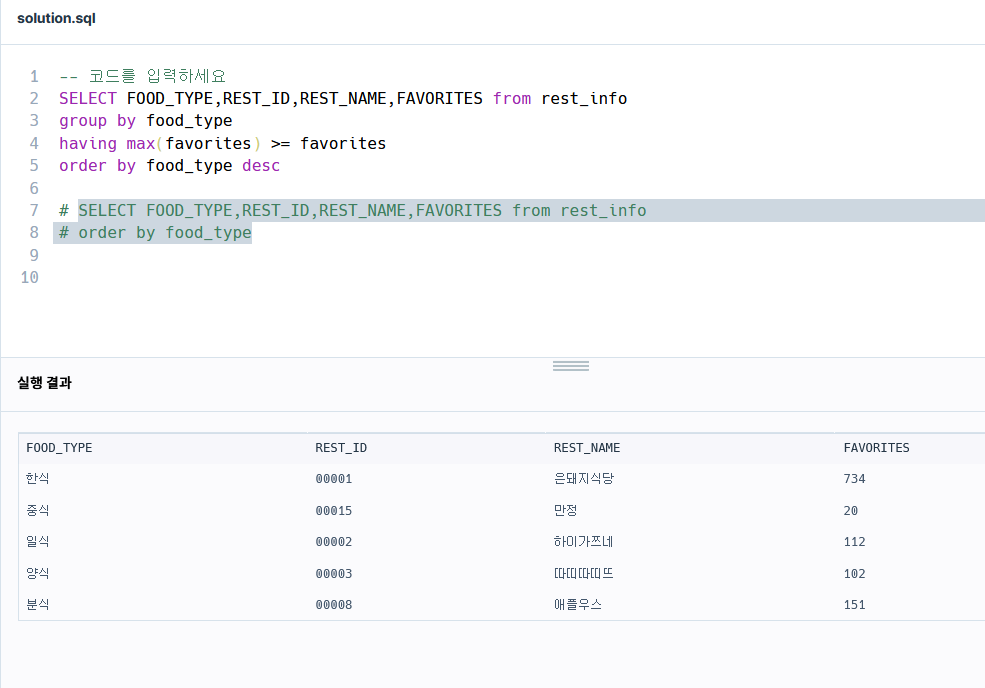Click favorites value 112
The image size is (985, 688).
tap(854, 542)
